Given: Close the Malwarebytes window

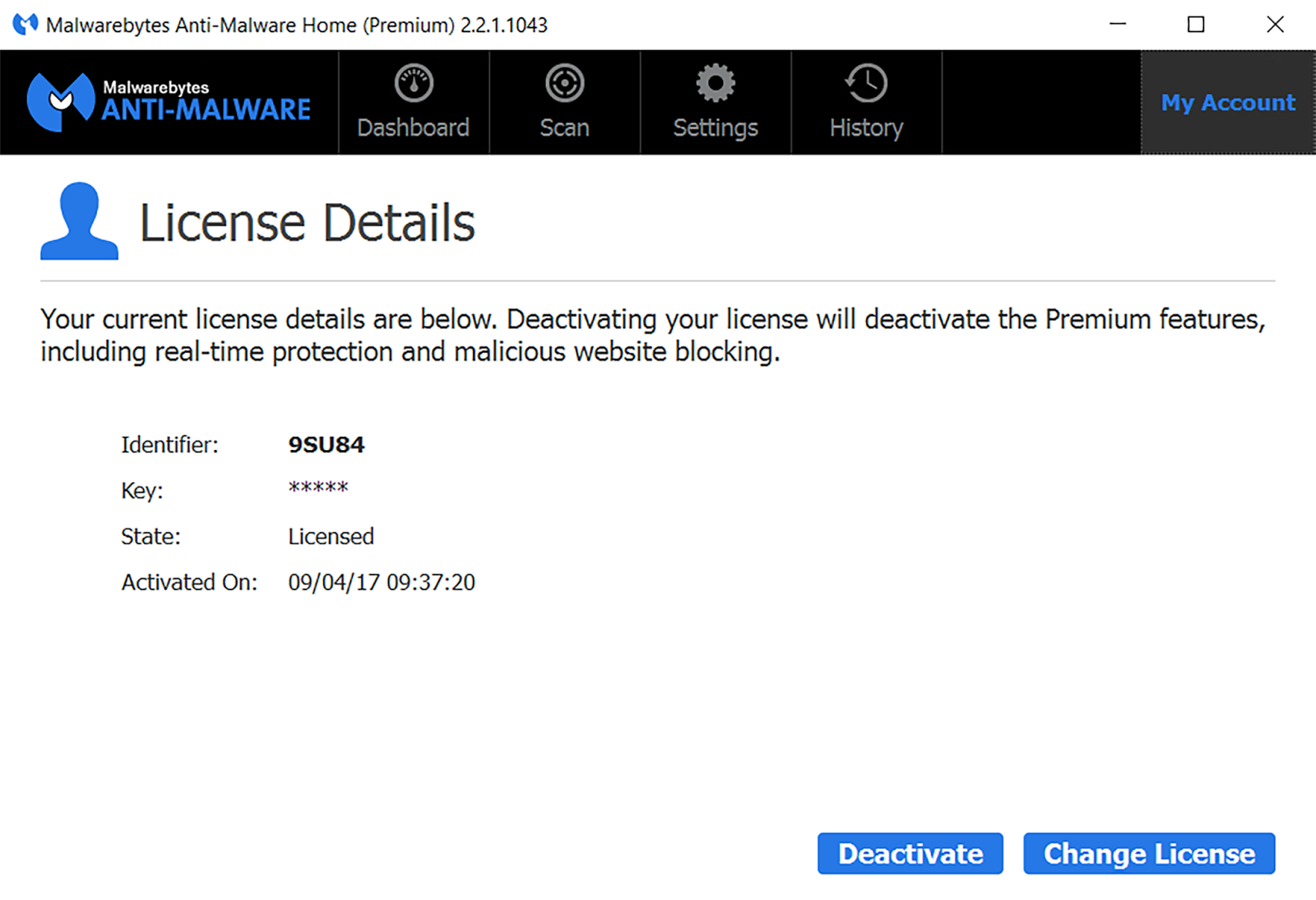Looking at the screenshot, I should (1275, 24).
